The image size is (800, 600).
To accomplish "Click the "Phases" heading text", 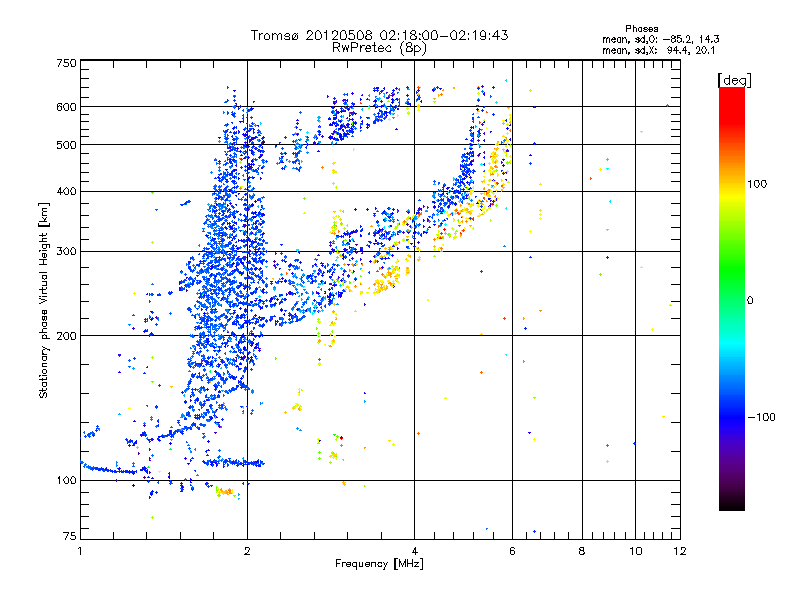I will pos(641,29).
